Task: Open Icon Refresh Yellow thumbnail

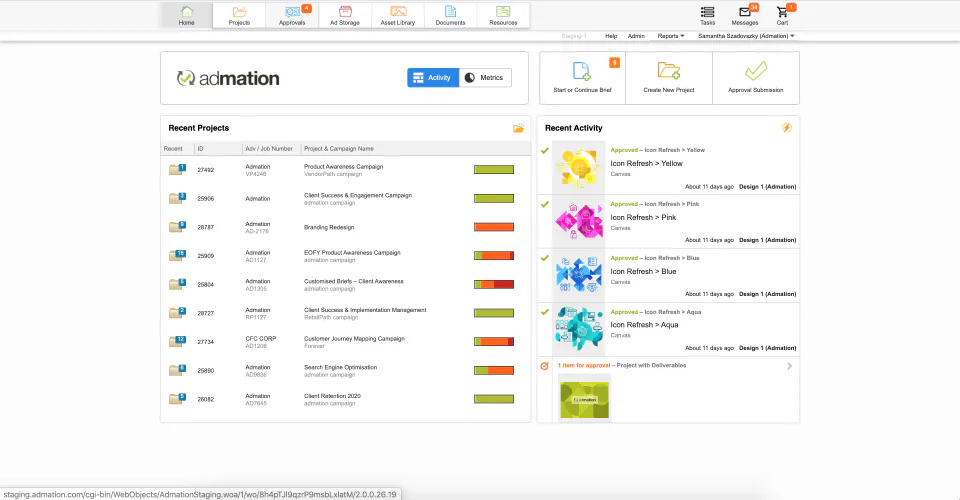Action: coord(579,168)
